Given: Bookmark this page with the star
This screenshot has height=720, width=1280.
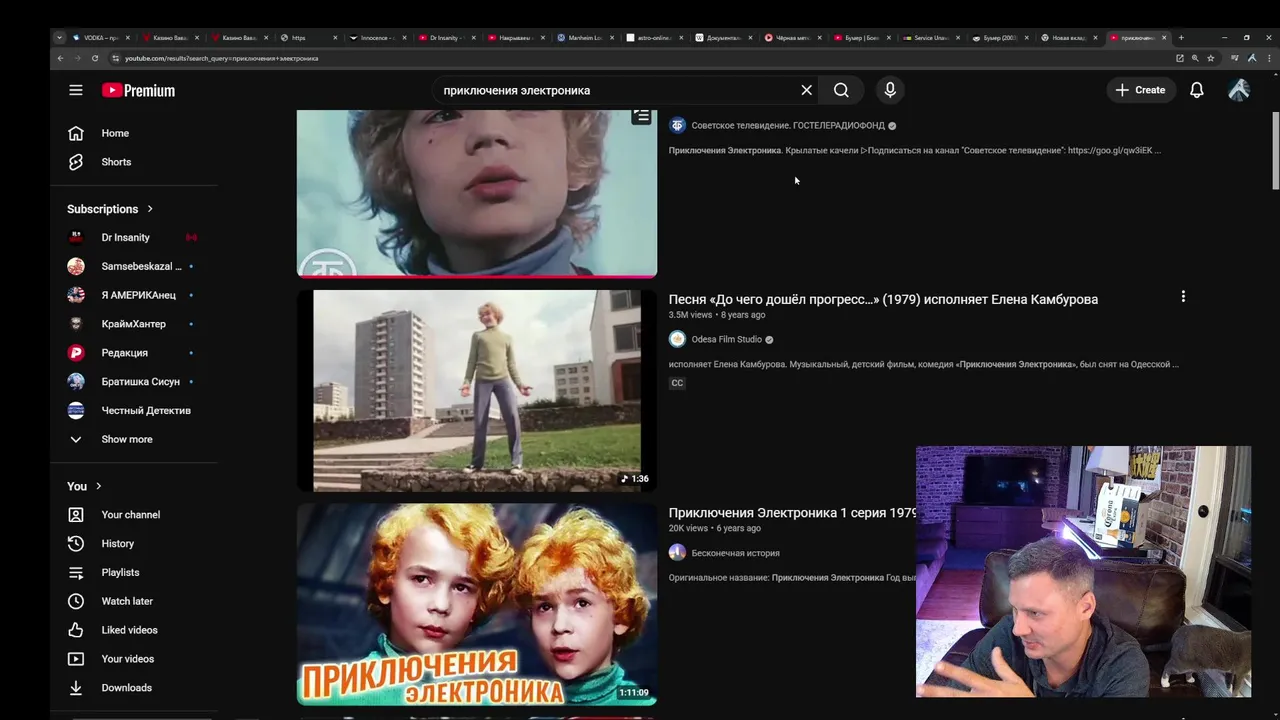Looking at the screenshot, I should pyautogui.click(x=1211, y=58).
